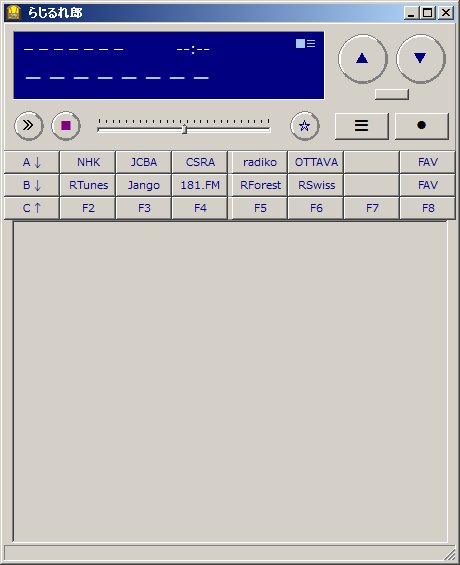460x565 pixels.
Task: Click the resize grip in status bar corner
Action: point(450,554)
